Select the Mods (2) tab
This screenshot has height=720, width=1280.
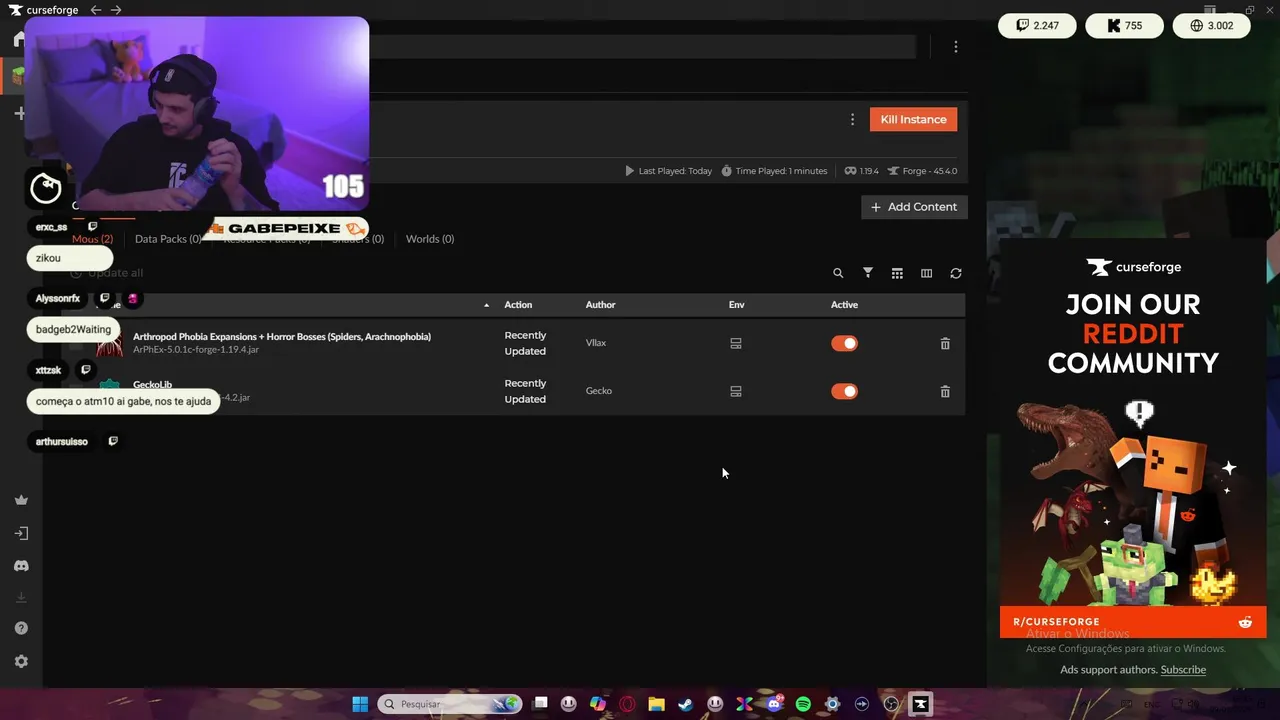click(x=92, y=239)
